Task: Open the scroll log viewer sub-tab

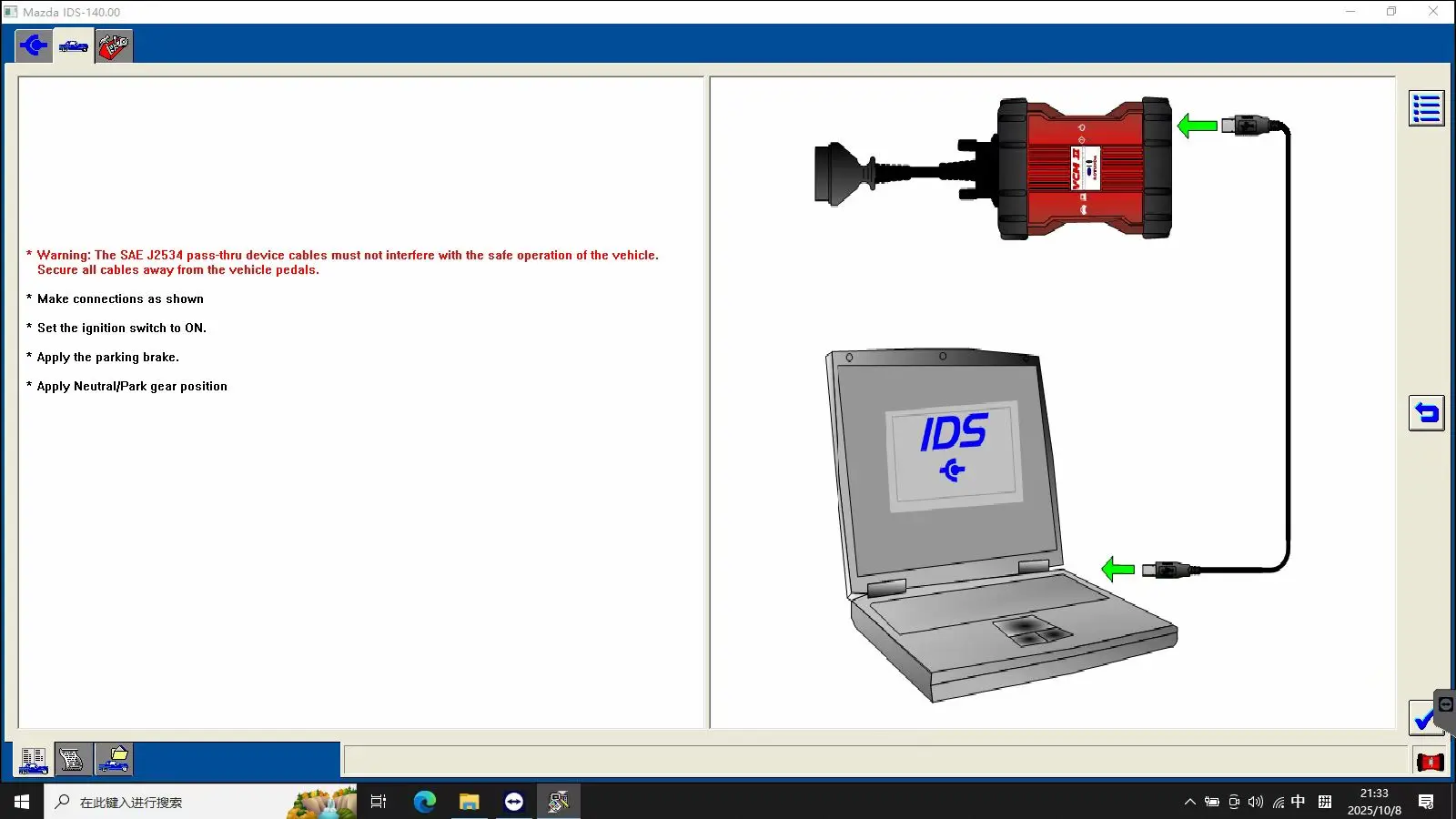Action: (73, 759)
